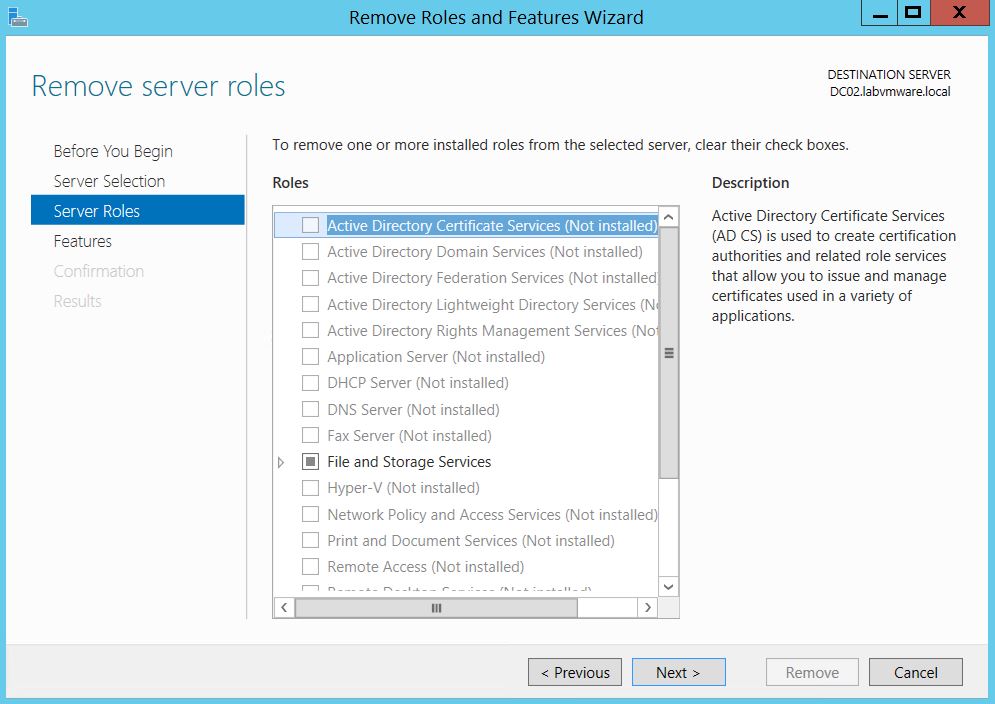
Task: Select the Hyper-V (Not installed) label
Action: 404,488
